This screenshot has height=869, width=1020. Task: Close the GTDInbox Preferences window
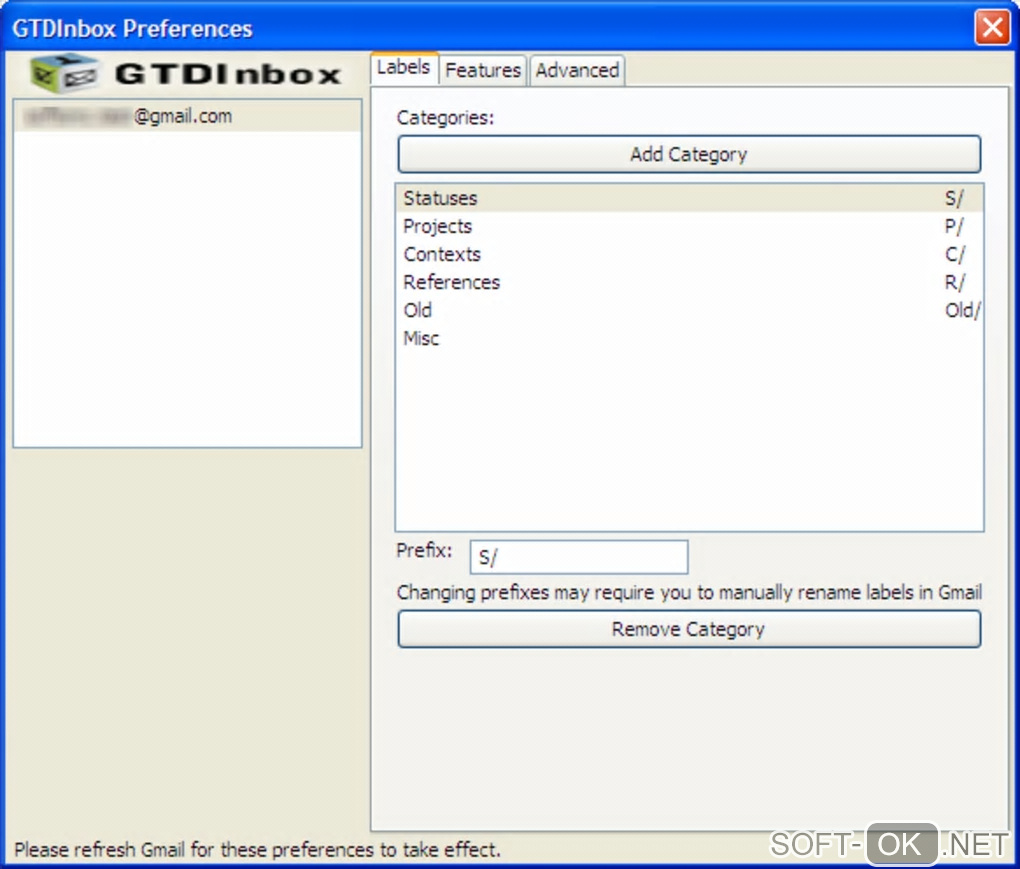991,27
